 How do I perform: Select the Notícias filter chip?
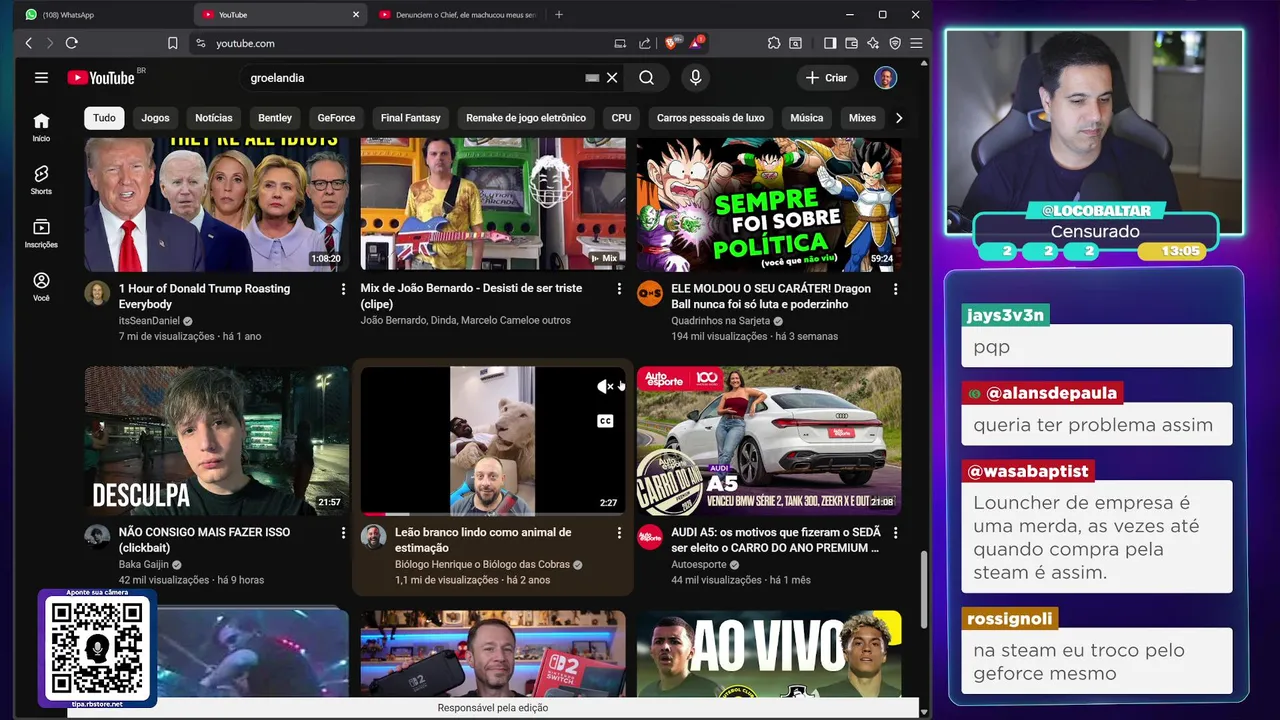(x=214, y=118)
